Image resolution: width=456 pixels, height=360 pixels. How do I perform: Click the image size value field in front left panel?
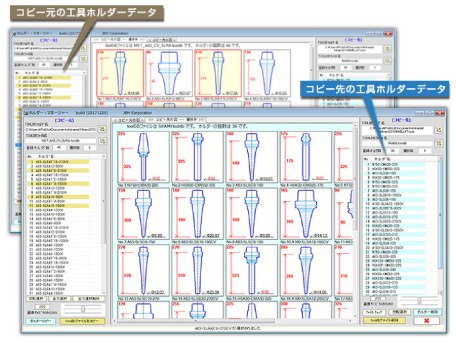(x=42, y=307)
